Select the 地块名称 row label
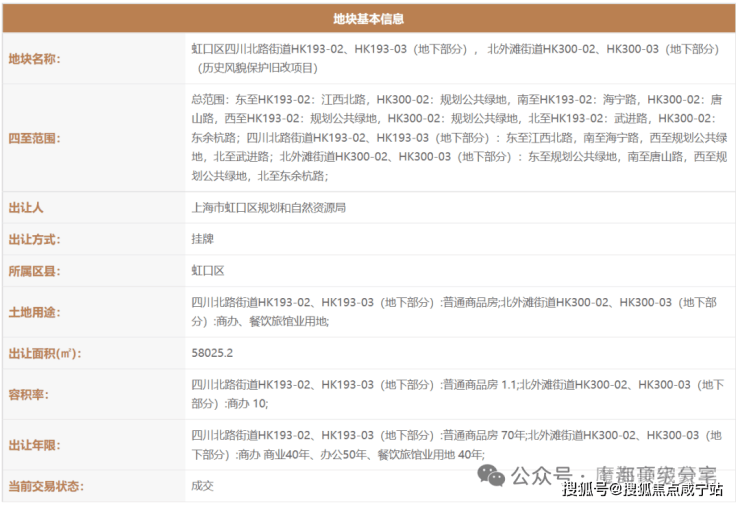The height and width of the screenshot is (505, 740). pyautogui.click(x=35, y=59)
